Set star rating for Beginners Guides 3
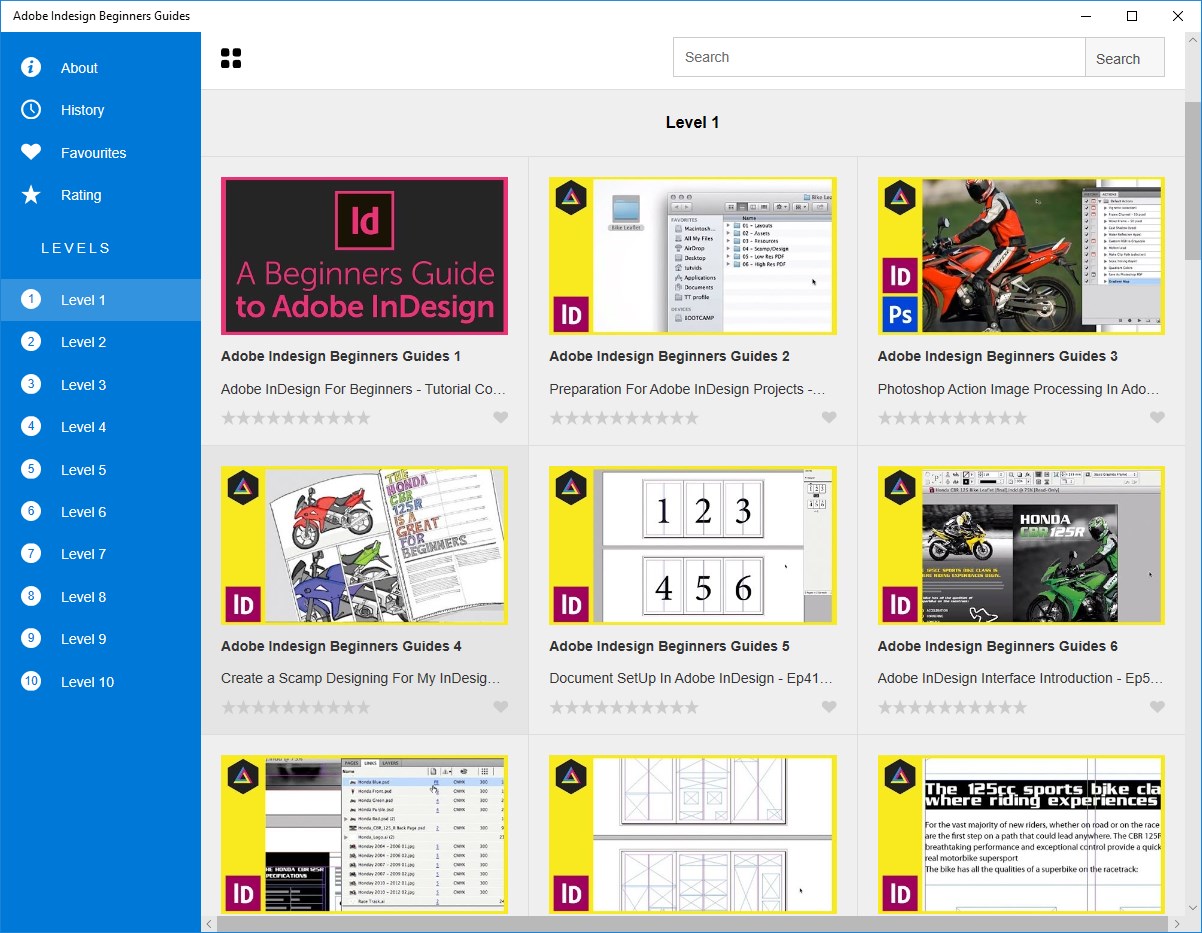This screenshot has width=1202, height=933. (x=952, y=418)
